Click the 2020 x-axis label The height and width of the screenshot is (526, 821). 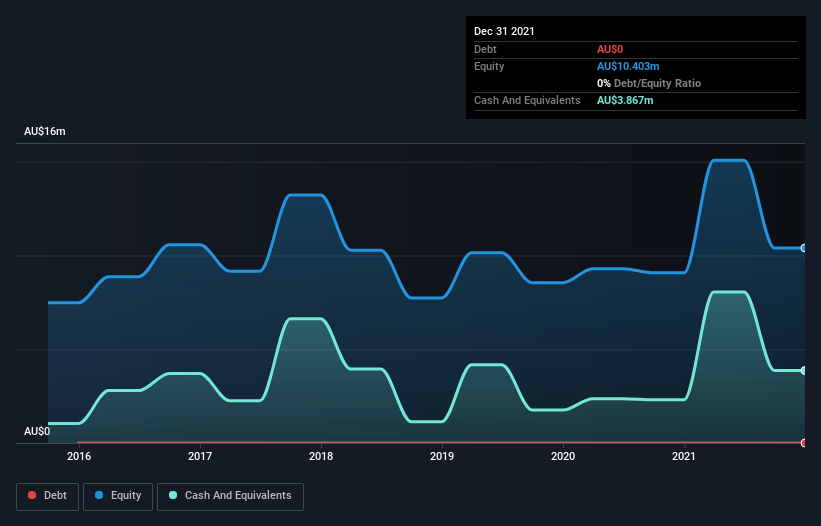563,456
